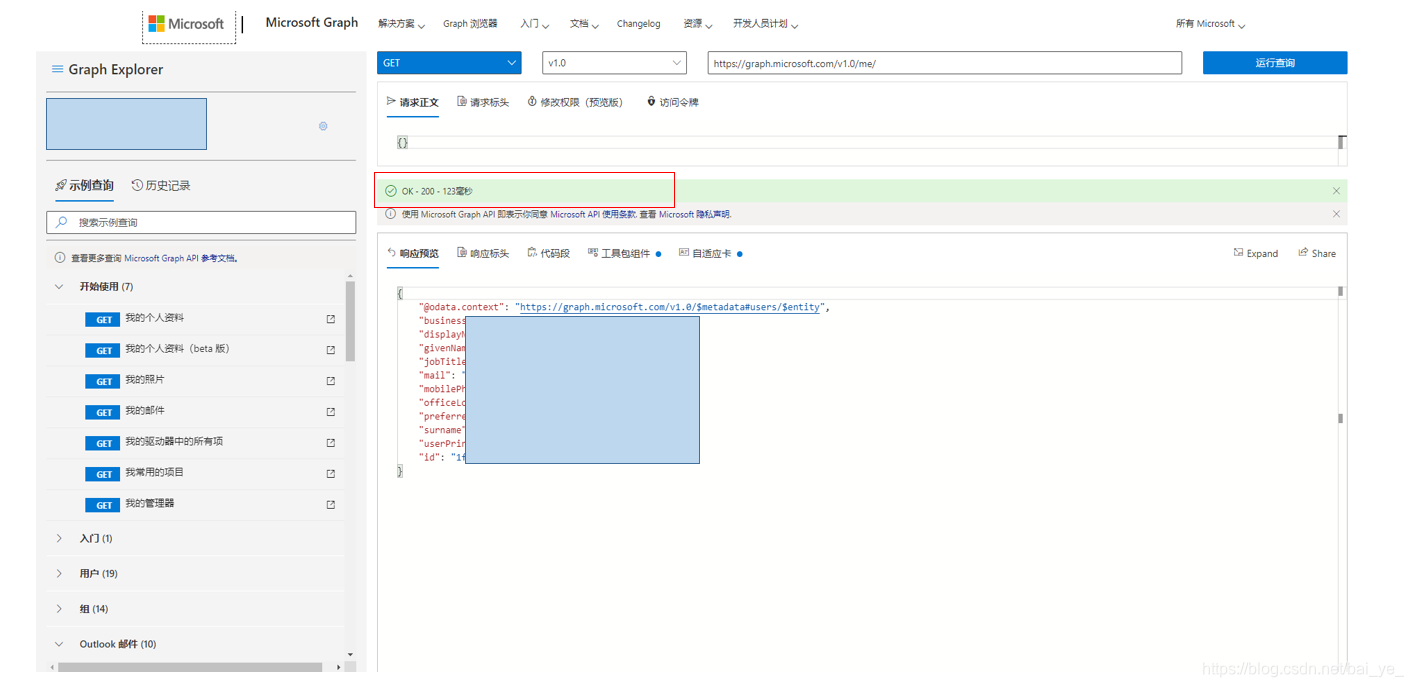The width and height of the screenshot is (1413, 687).
Task: Open the 开发人员计划 navigation dropdown
Action: [765, 24]
